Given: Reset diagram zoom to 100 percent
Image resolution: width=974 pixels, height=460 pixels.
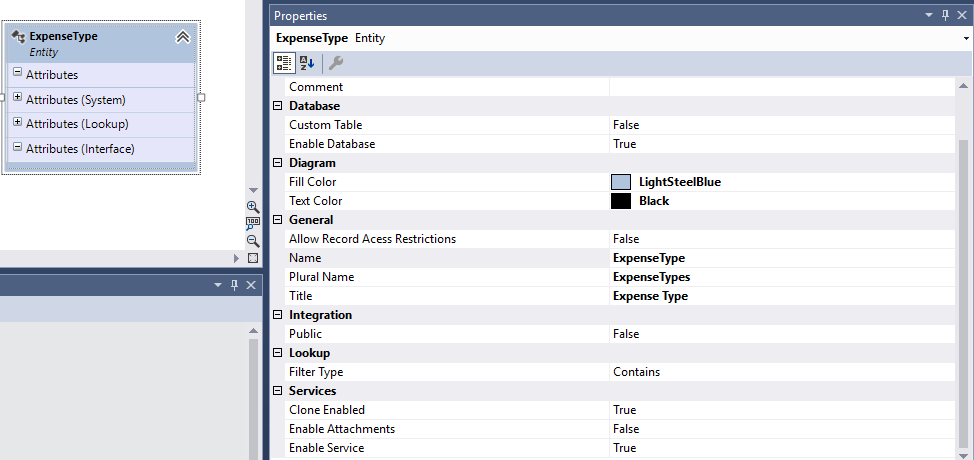Looking at the screenshot, I should click(253, 223).
